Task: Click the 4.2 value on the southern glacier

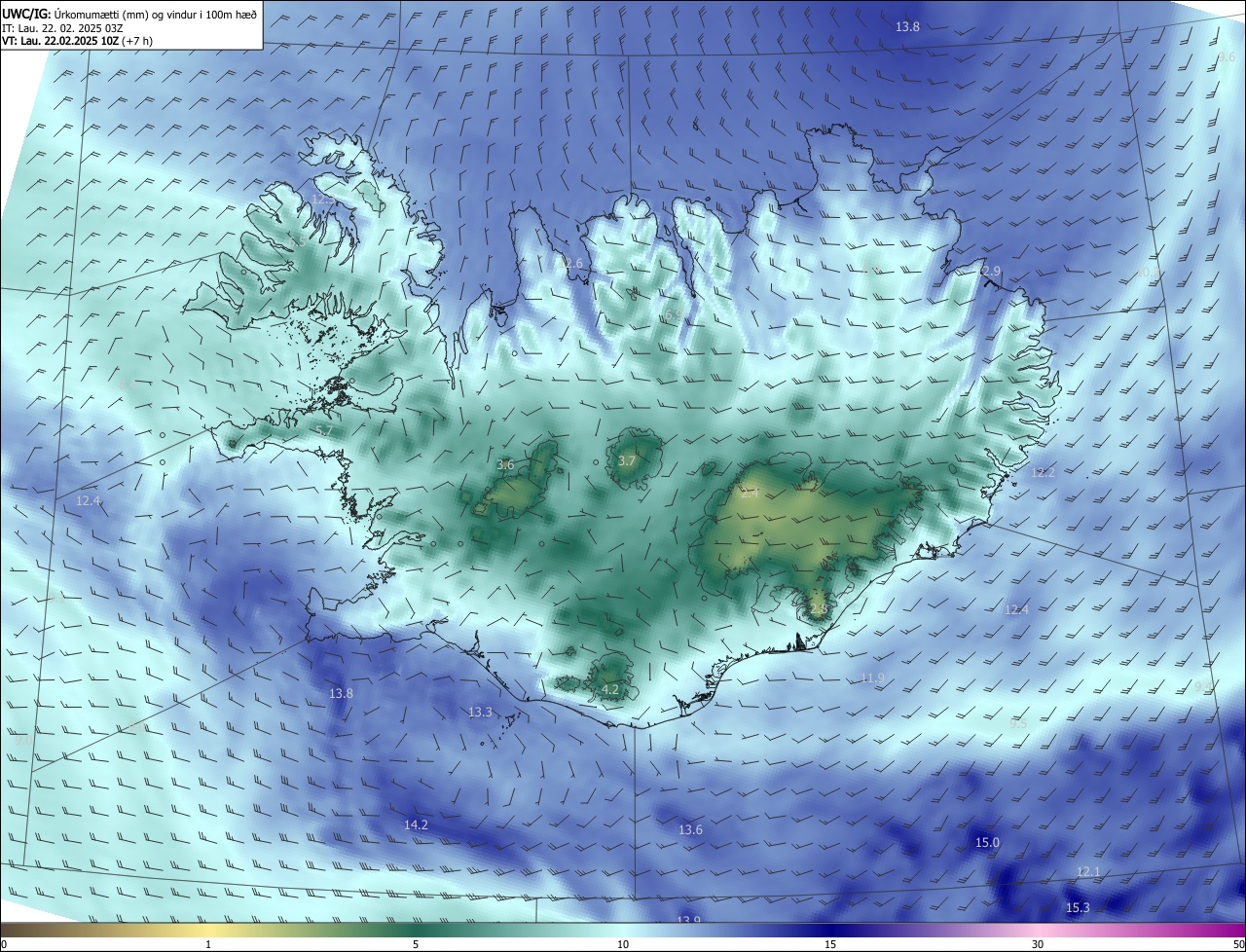Action: (610, 689)
